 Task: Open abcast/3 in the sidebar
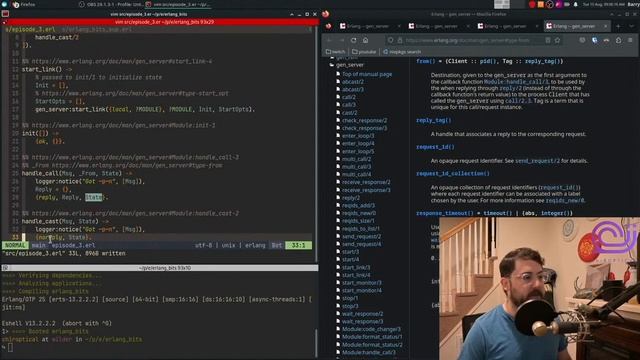coord(353,89)
